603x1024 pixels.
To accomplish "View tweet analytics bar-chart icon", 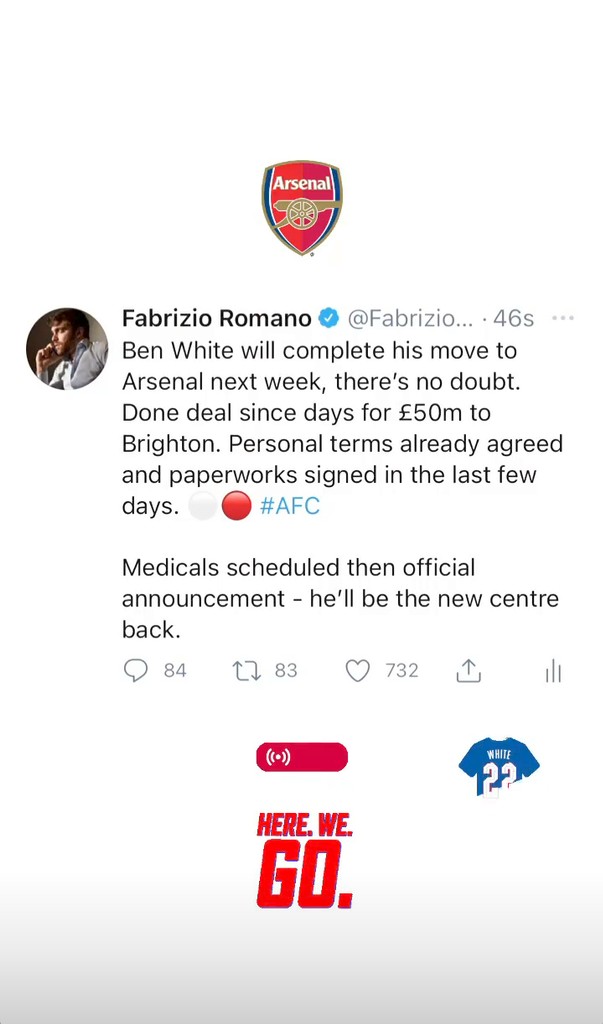I will pyautogui.click(x=553, y=671).
